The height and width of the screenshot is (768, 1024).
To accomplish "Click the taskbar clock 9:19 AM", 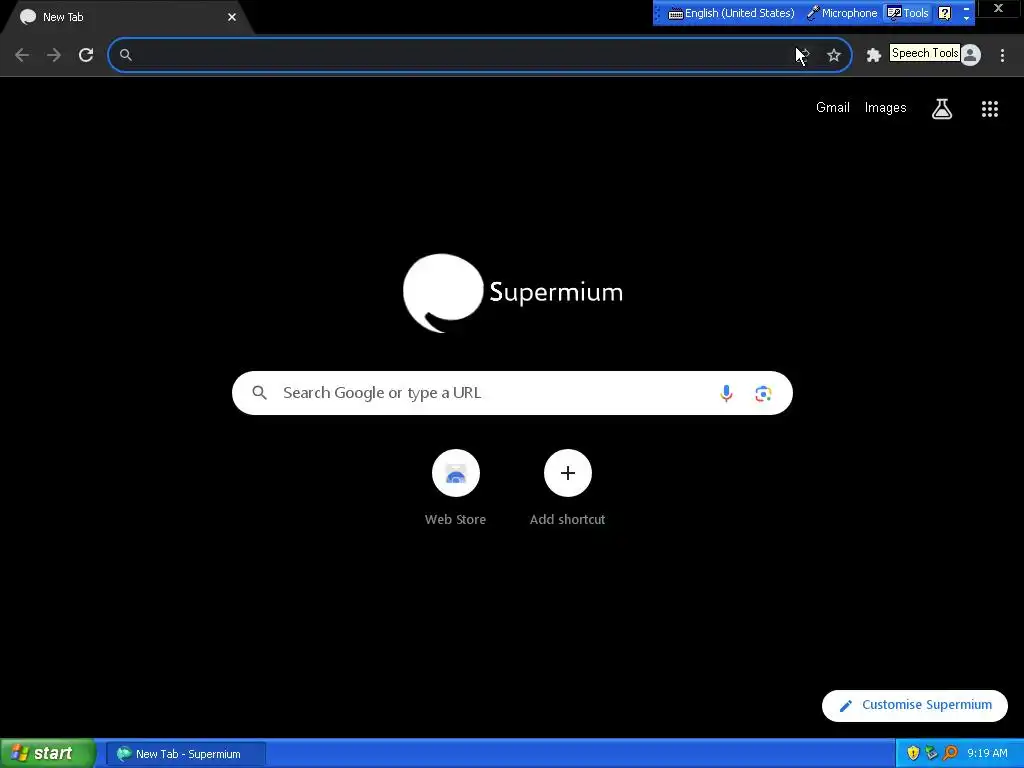I will (987, 753).
